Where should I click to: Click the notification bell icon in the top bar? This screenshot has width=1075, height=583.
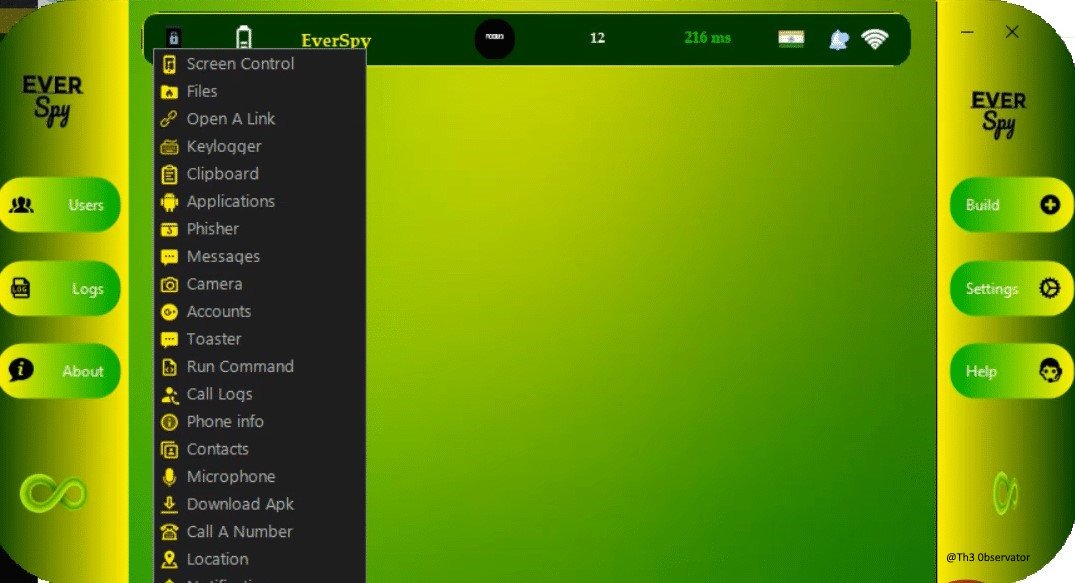tap(838, 38)
